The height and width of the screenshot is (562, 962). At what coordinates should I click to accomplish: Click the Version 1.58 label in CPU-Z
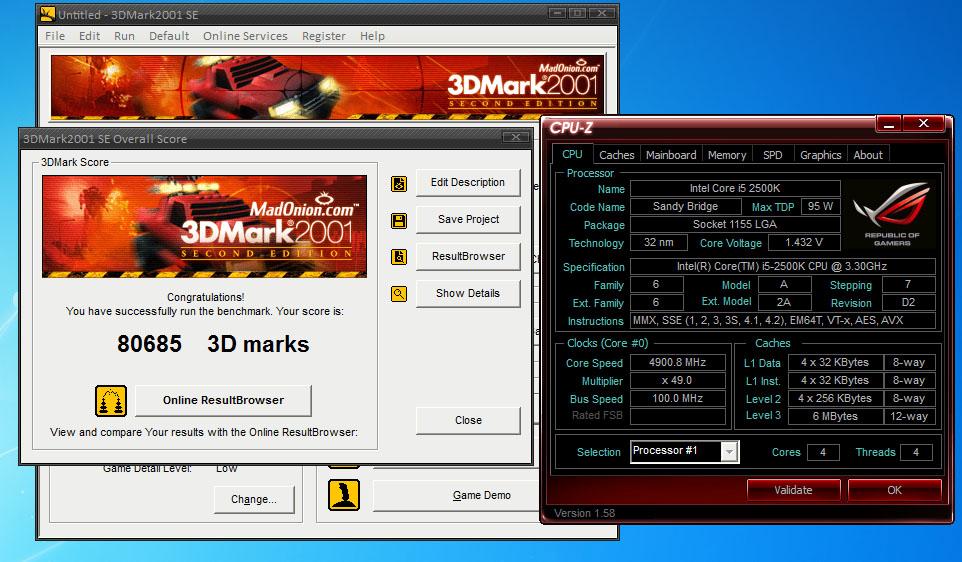click(584, 513)
